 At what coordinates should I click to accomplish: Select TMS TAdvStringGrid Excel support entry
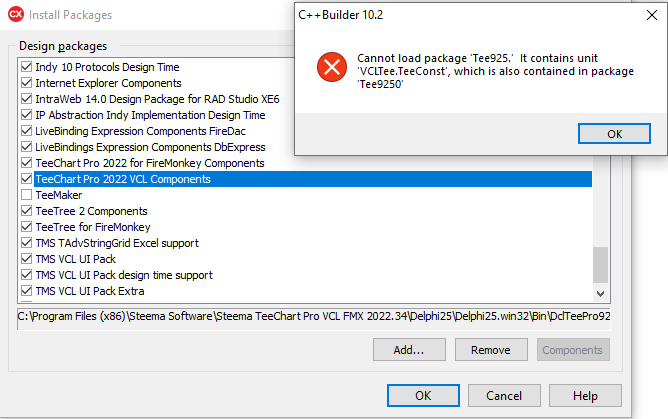tap(117, 243)
